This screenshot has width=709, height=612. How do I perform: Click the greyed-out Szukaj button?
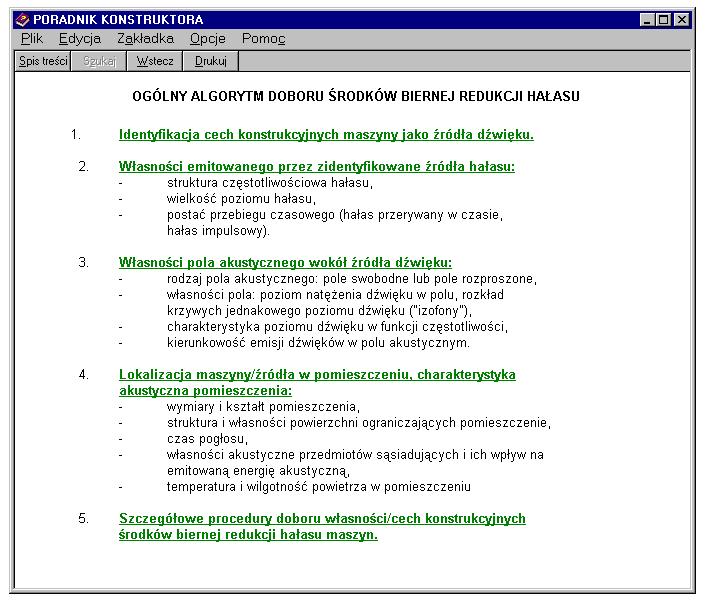click(x=99, y=61)
